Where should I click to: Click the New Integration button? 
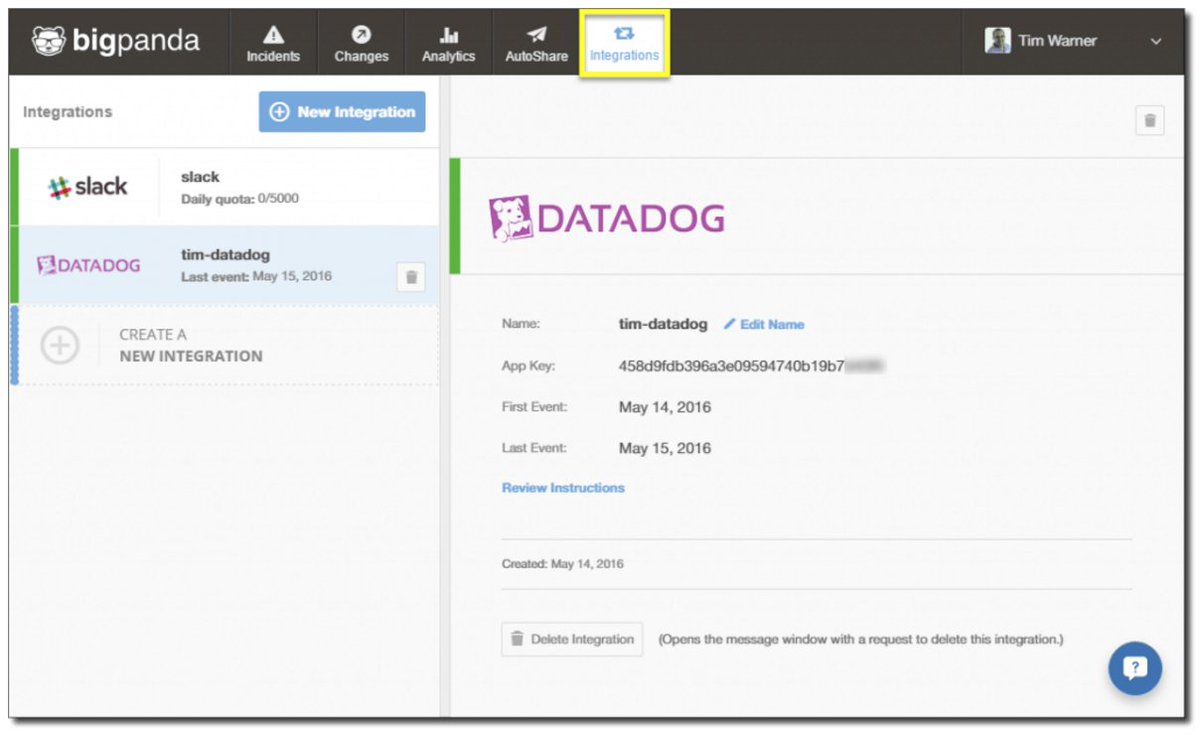pyautogui.click(x=342, y=112)
